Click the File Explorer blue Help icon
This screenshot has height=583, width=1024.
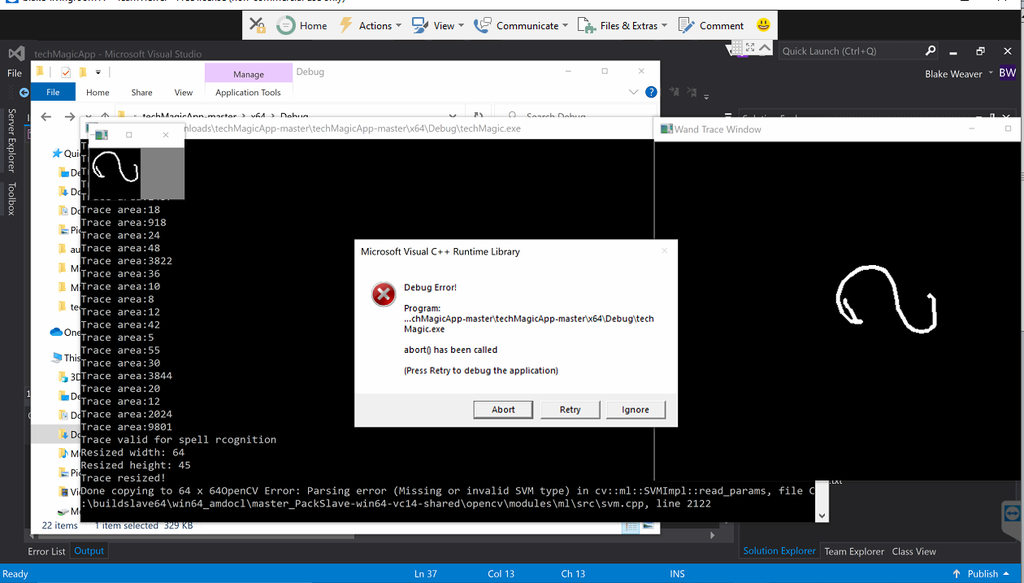tap(651, 92)
